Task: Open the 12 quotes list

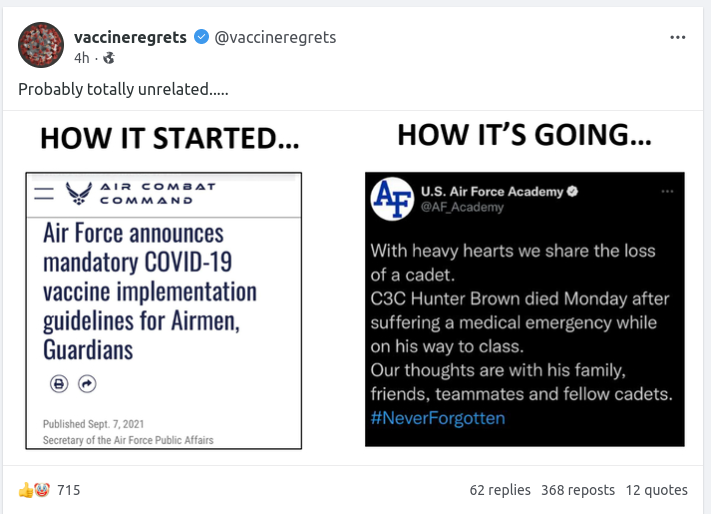Action: pyautogui.click(x=657, y=490)
